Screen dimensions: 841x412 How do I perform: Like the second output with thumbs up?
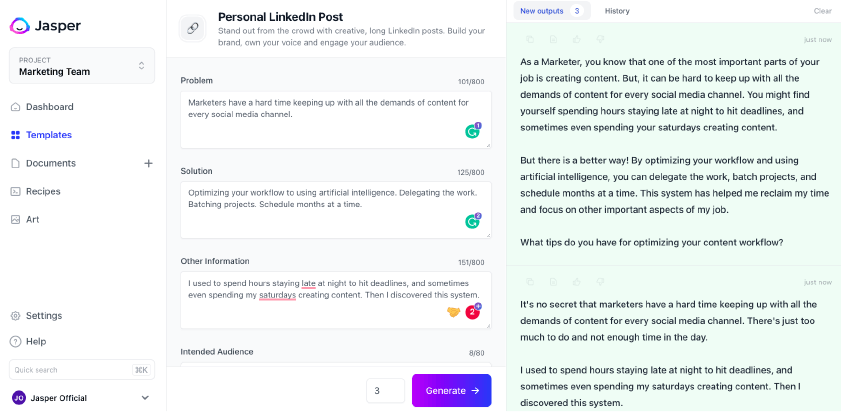[x=577, y=282]
